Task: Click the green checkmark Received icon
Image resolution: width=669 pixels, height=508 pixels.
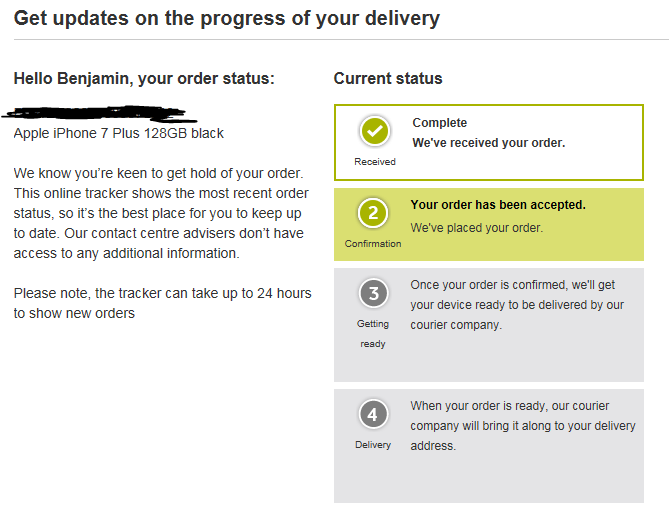Action: click(374, 132)
